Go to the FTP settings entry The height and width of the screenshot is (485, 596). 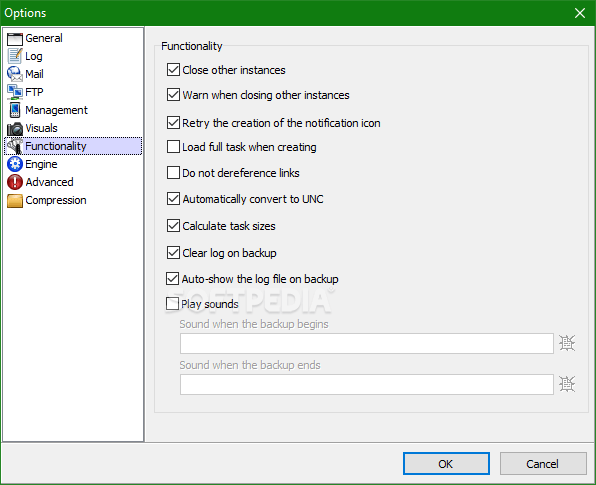(x=34, y=92)
